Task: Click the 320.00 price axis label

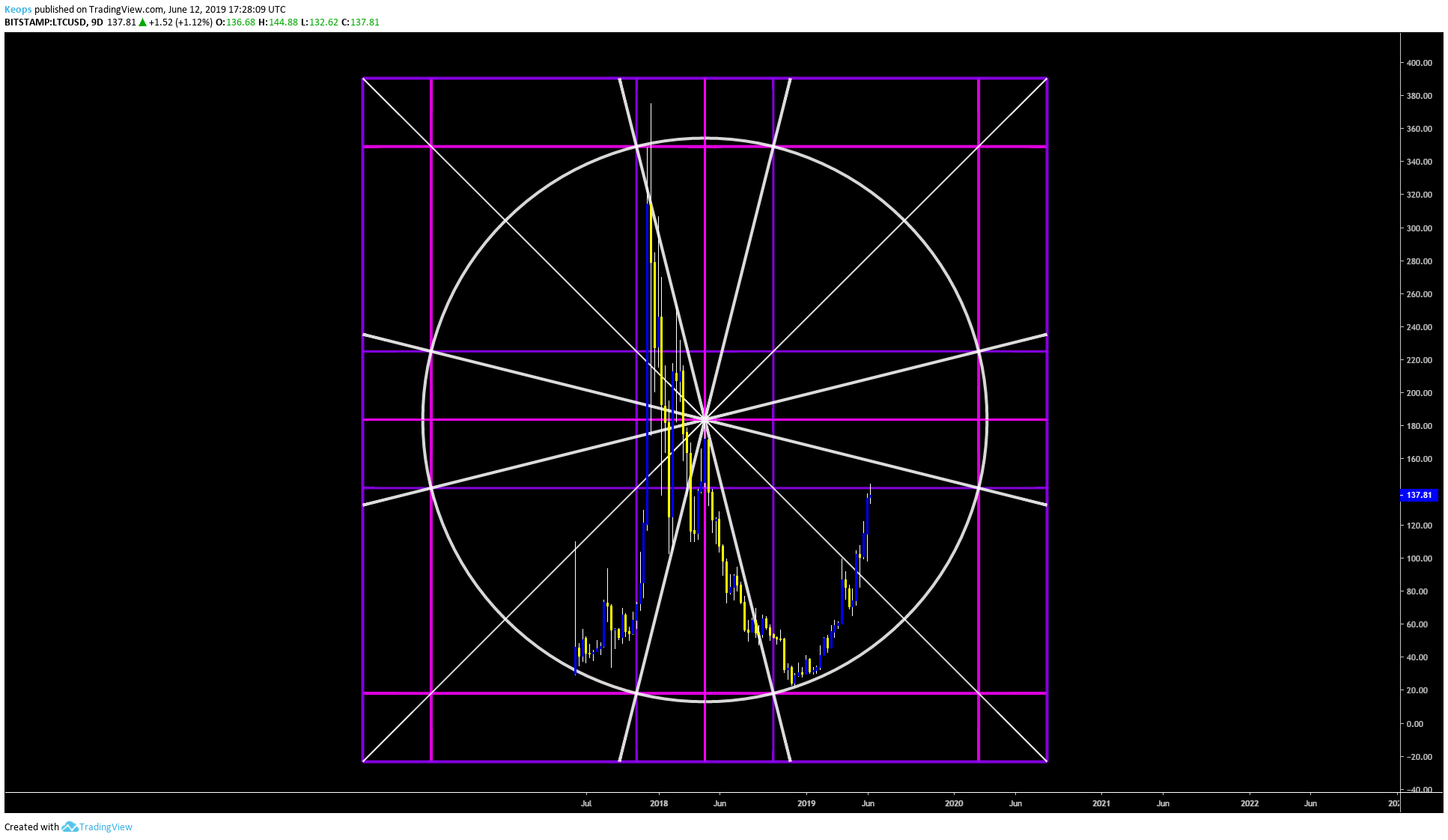Action: point(1419,195)
